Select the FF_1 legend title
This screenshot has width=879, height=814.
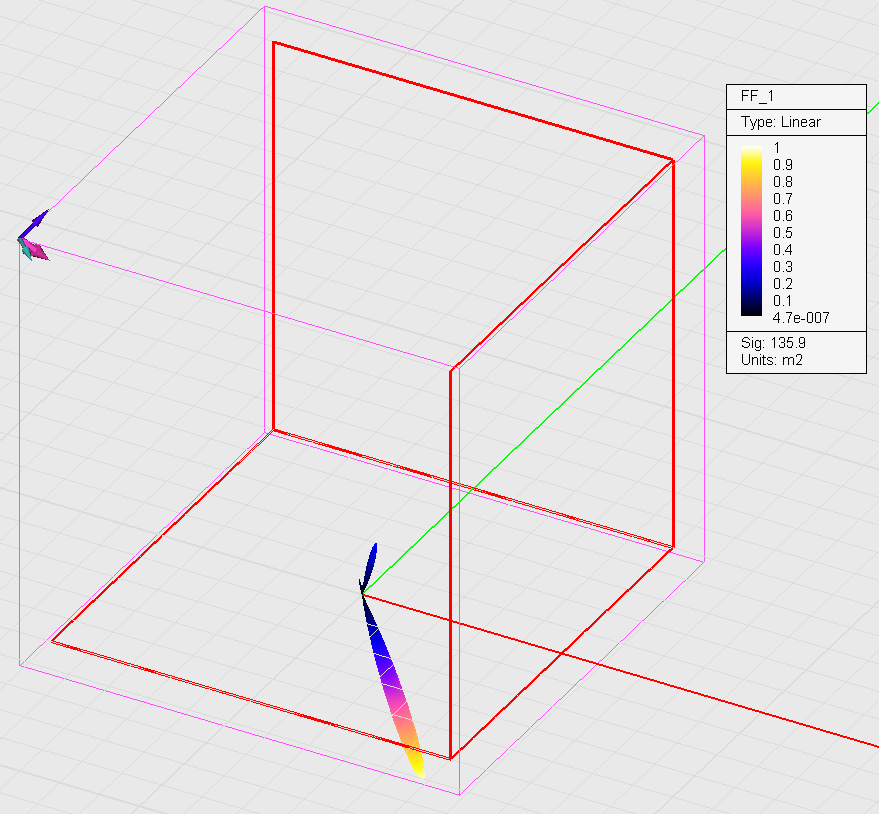click(x=758, y=97)
